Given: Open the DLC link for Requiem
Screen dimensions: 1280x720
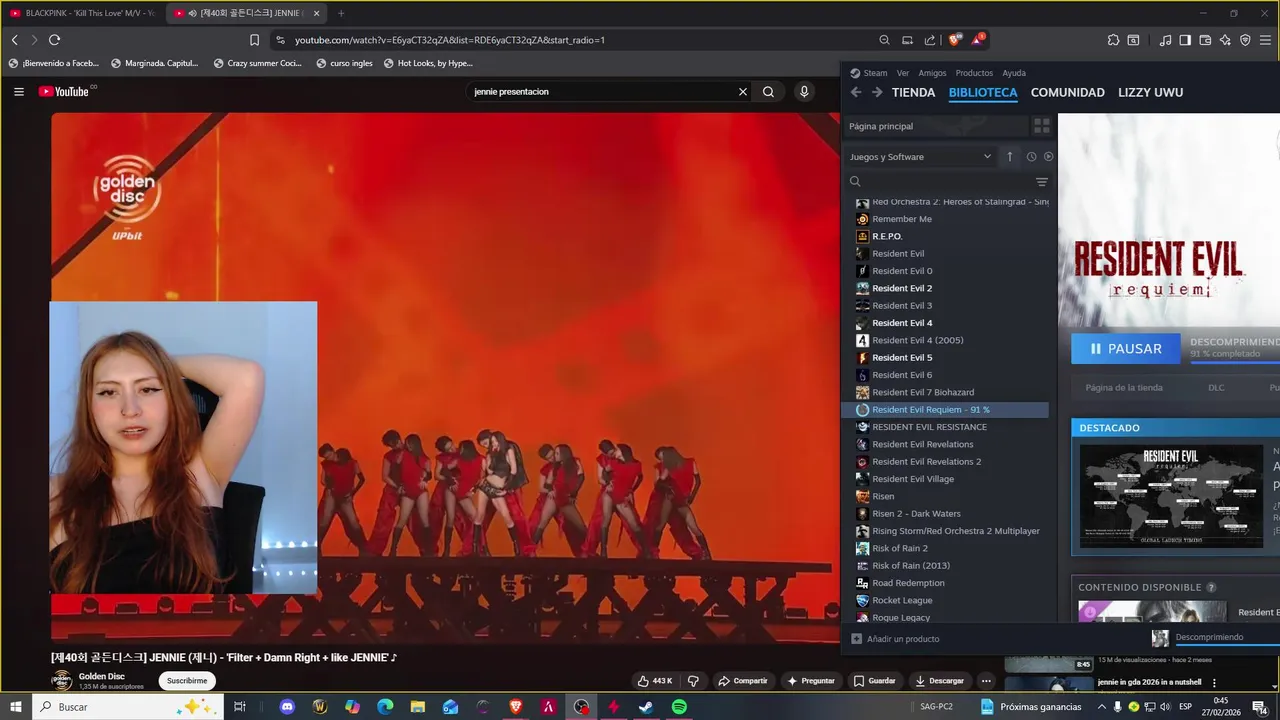Looking at the screenshot, I should pos(1216,388).
